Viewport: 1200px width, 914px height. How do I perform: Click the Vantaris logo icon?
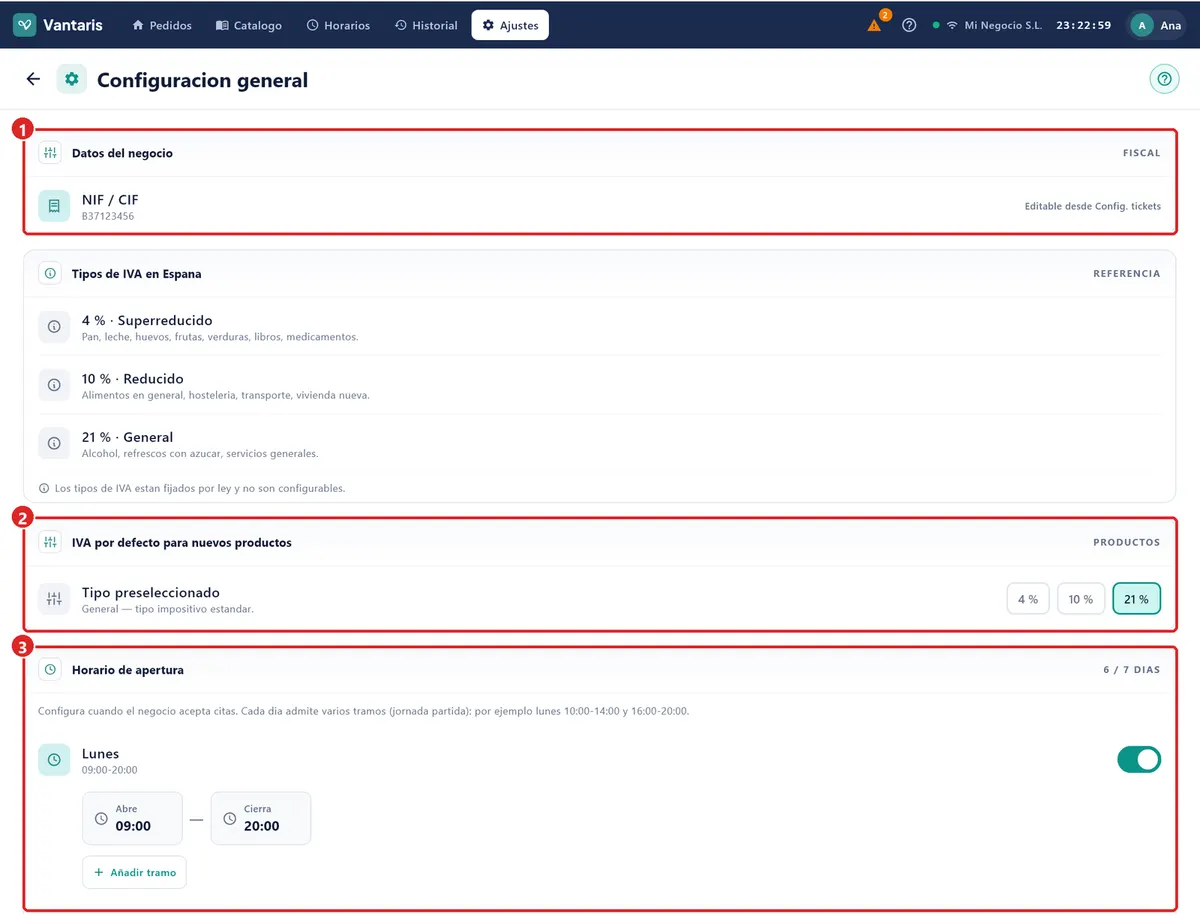[x=25, y=25]
